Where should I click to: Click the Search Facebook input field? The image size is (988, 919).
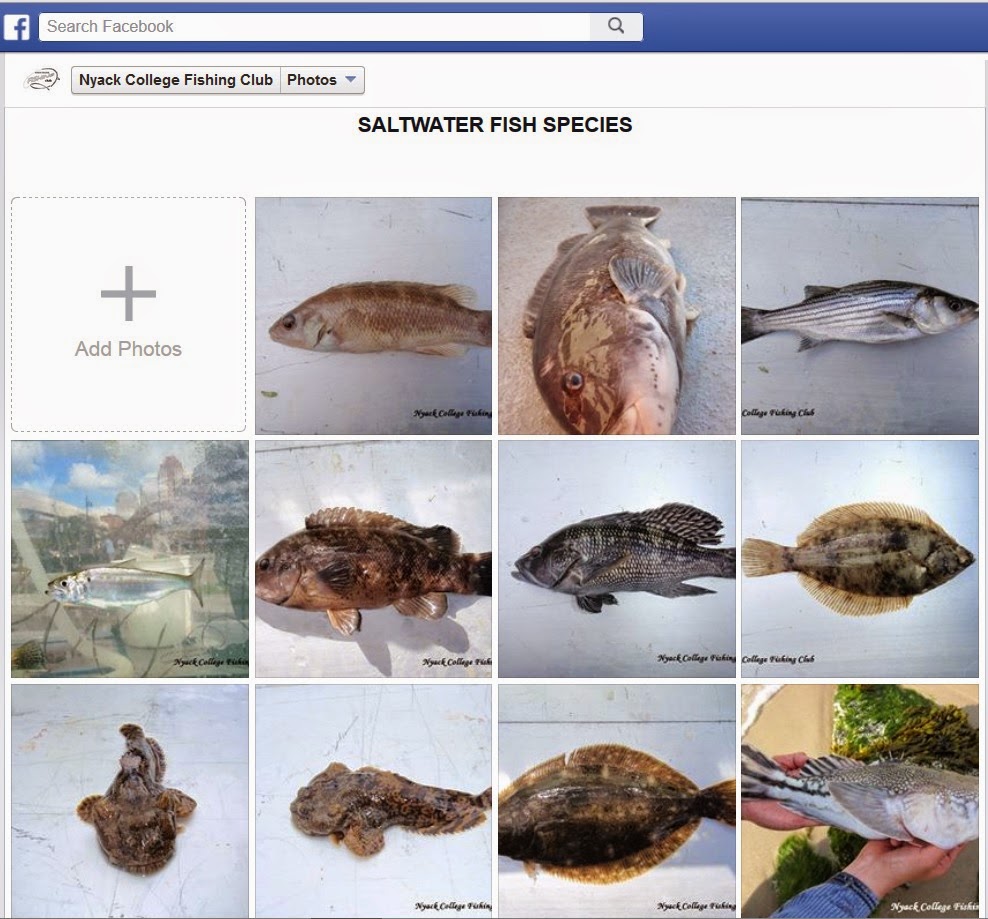click(x=300, y=26)
